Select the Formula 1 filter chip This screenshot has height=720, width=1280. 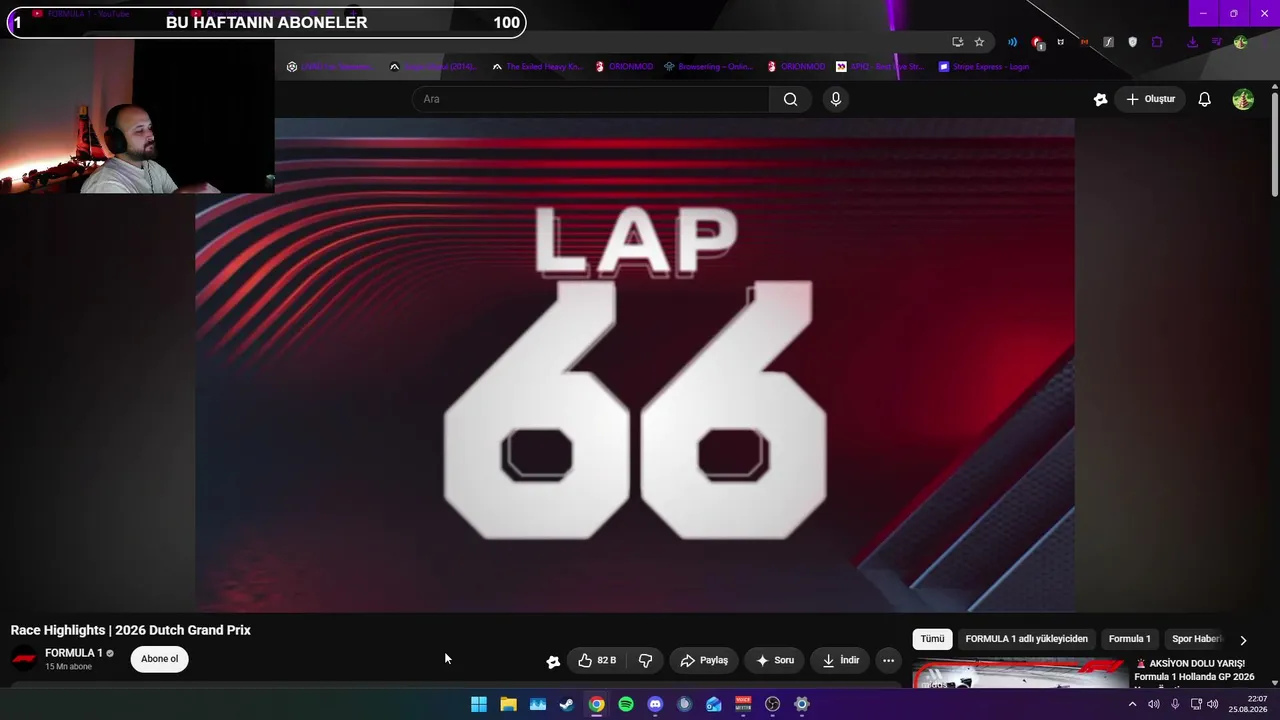1129,639
